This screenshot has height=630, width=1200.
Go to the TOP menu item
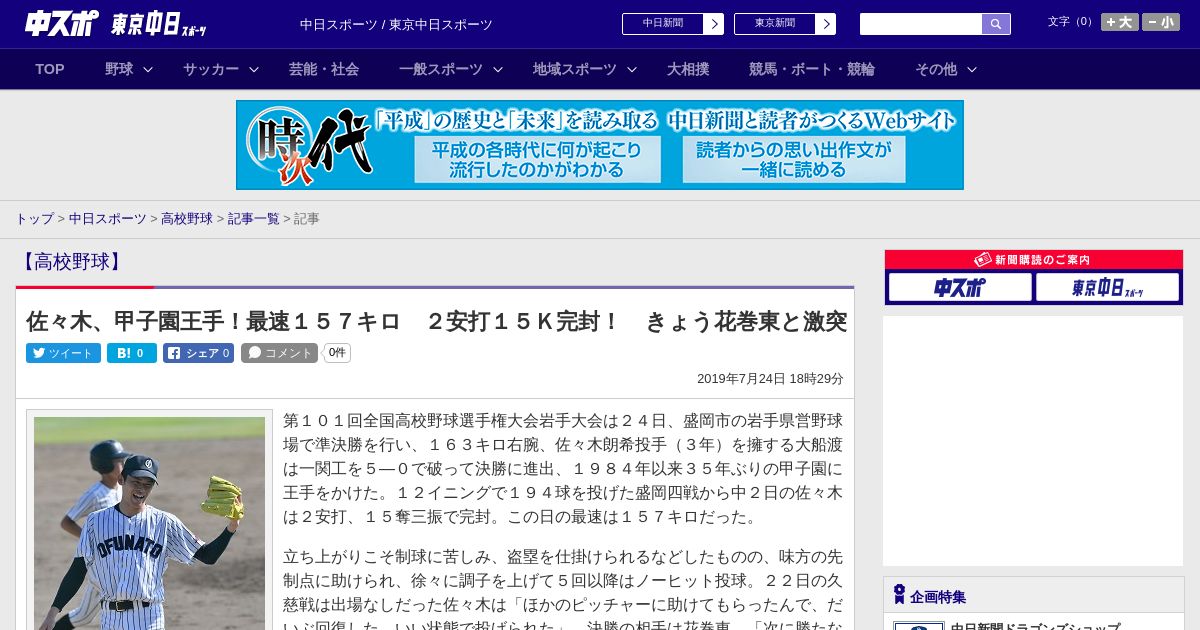click(50, 69)
